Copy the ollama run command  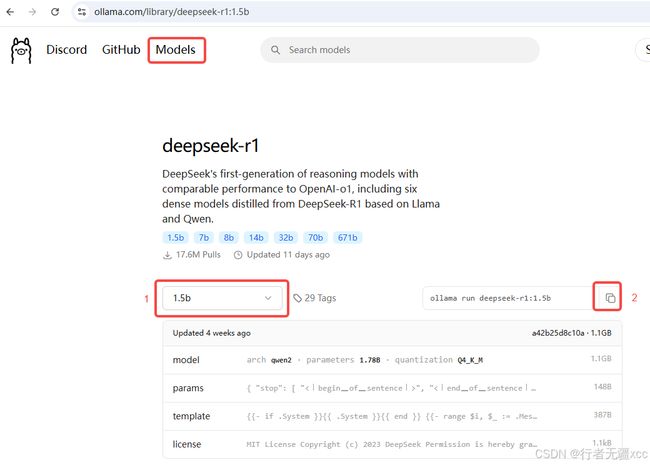coord(610,298)
